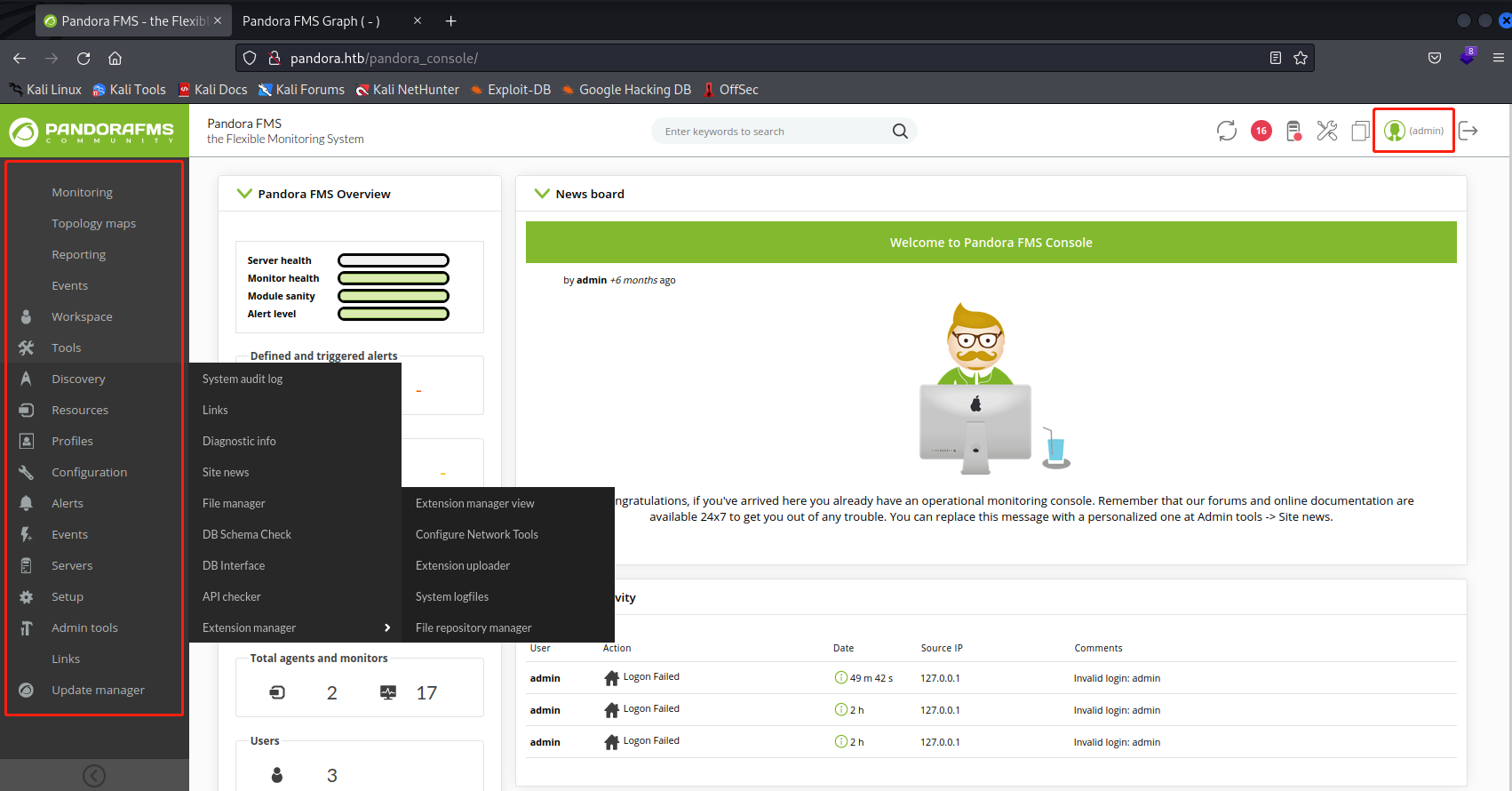Select Diagnostic info menu entry
Image resolution: width=1512 pixels, height=791 pixels.
(239, 441)
